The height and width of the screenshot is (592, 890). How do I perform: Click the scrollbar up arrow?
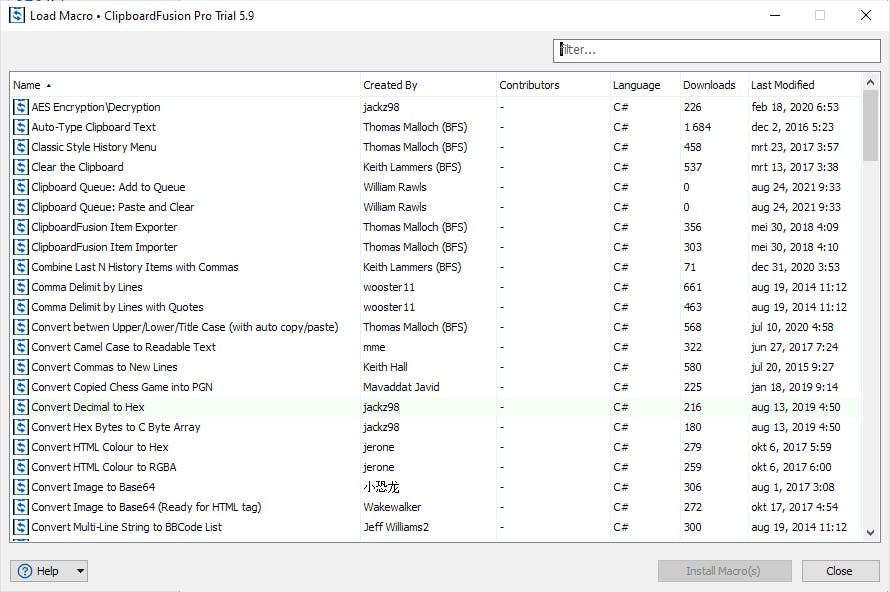(870, 83)
